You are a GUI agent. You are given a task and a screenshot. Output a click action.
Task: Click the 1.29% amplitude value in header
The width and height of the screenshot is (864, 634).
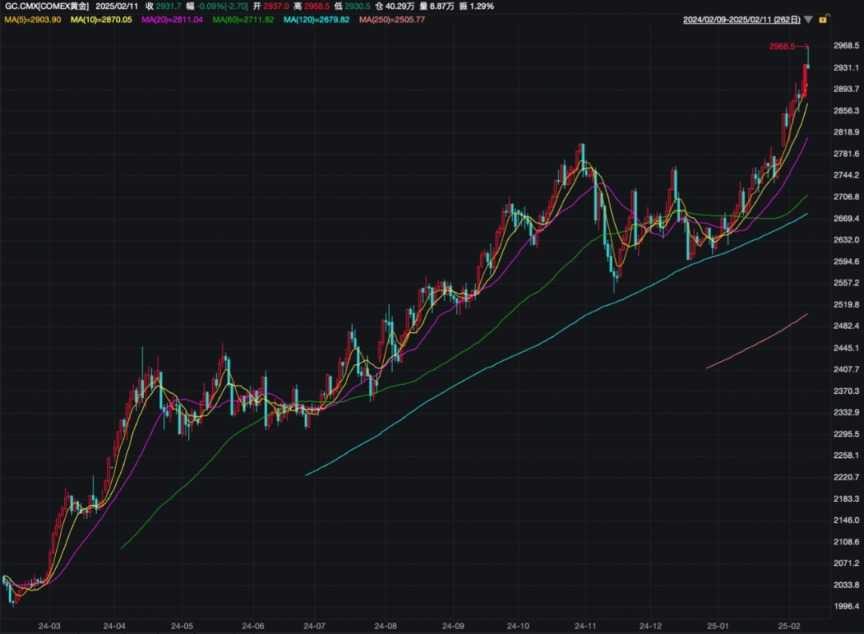pyautogui.click(x=455, y=6)
